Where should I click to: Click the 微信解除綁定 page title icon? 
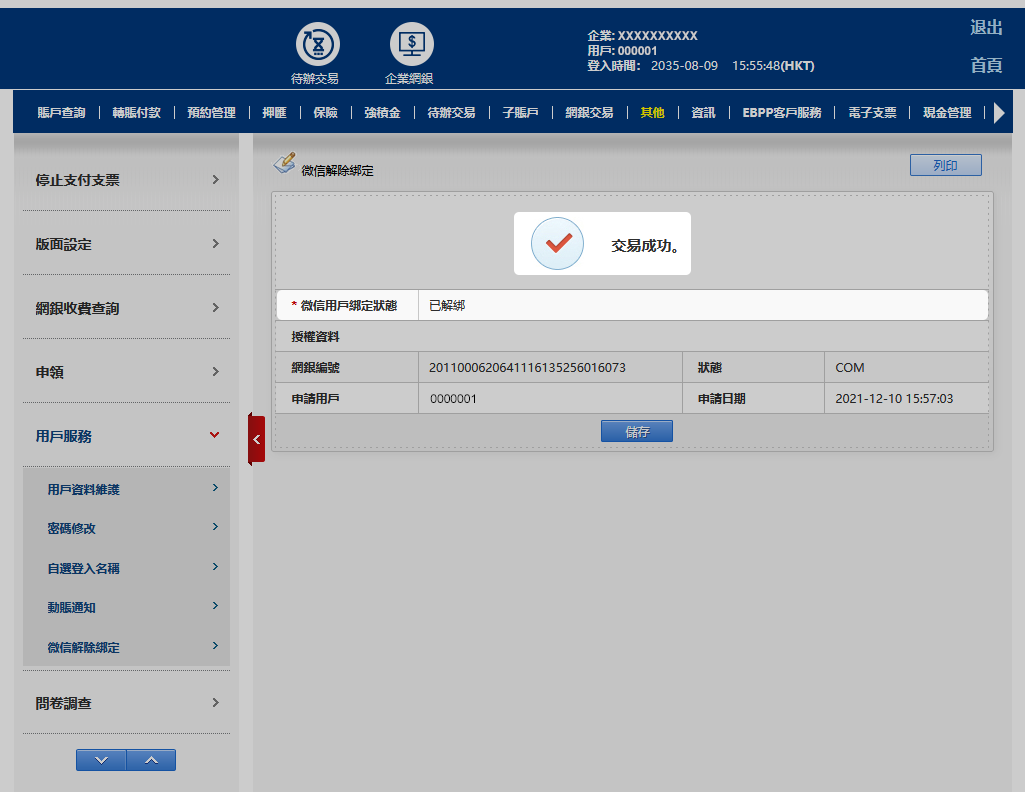coord(285,163)
